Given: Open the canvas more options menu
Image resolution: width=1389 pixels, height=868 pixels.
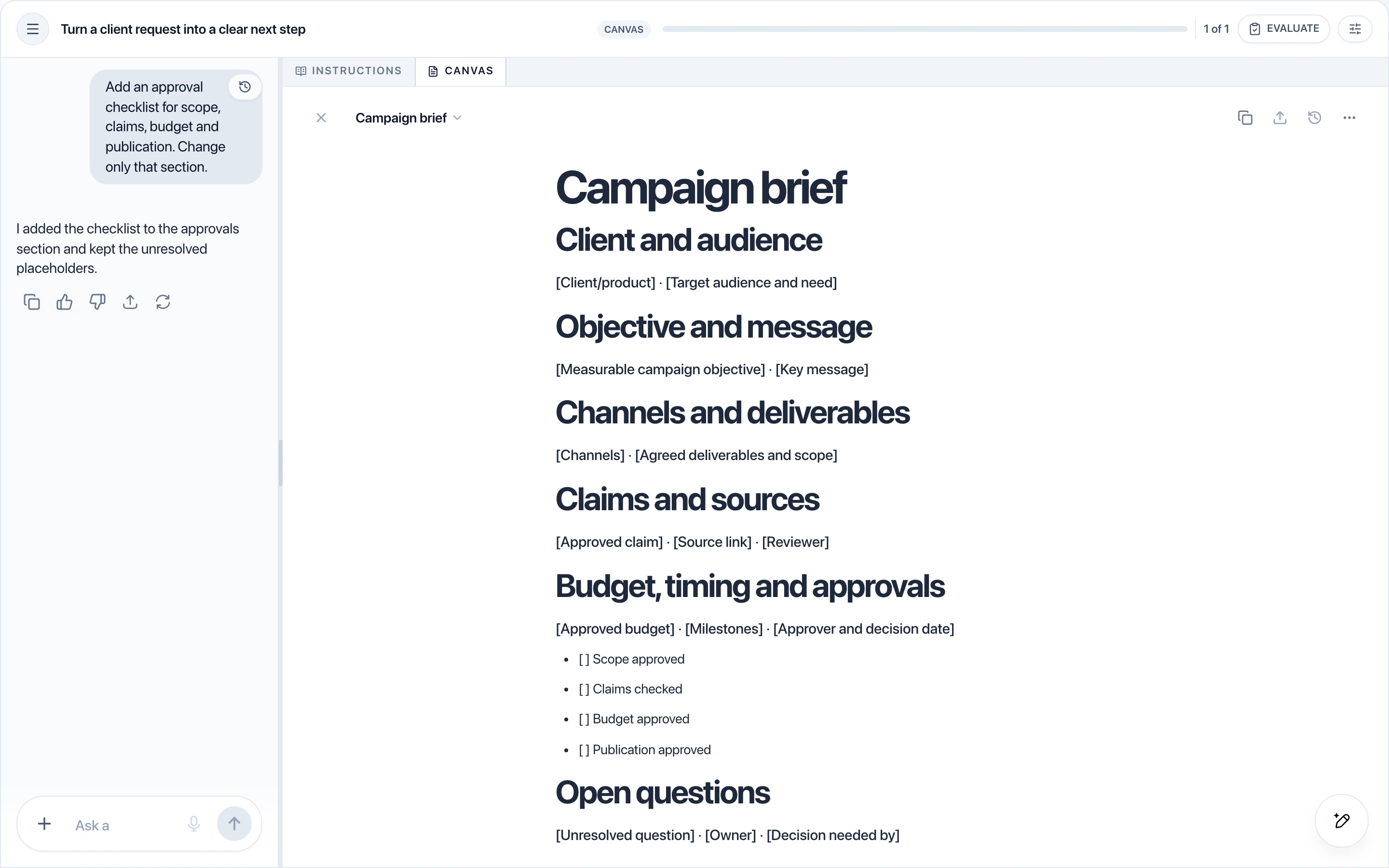Looking at the screenshot, I should 1349,118.
